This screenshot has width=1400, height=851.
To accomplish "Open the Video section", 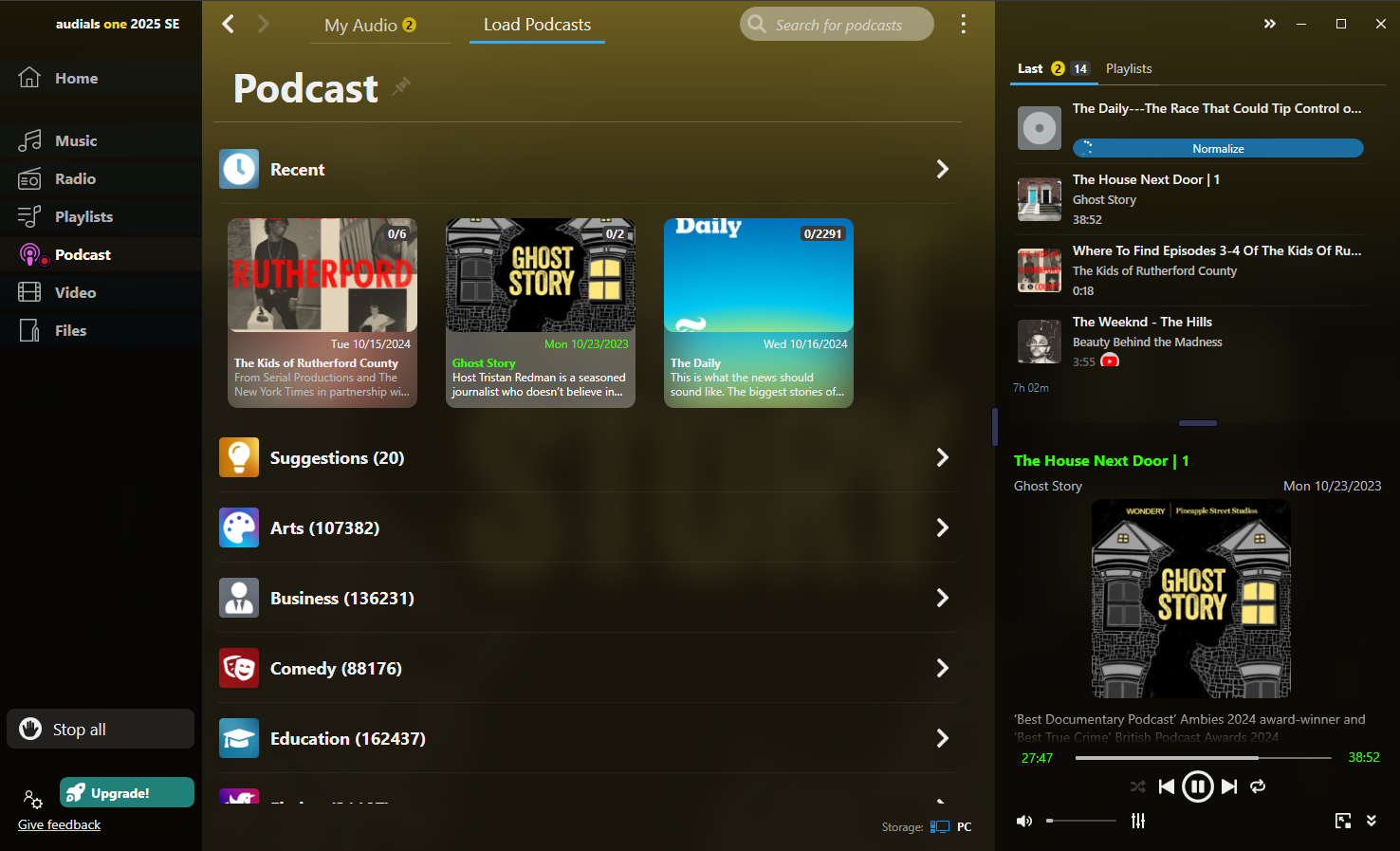I will (x=101, y=292).
